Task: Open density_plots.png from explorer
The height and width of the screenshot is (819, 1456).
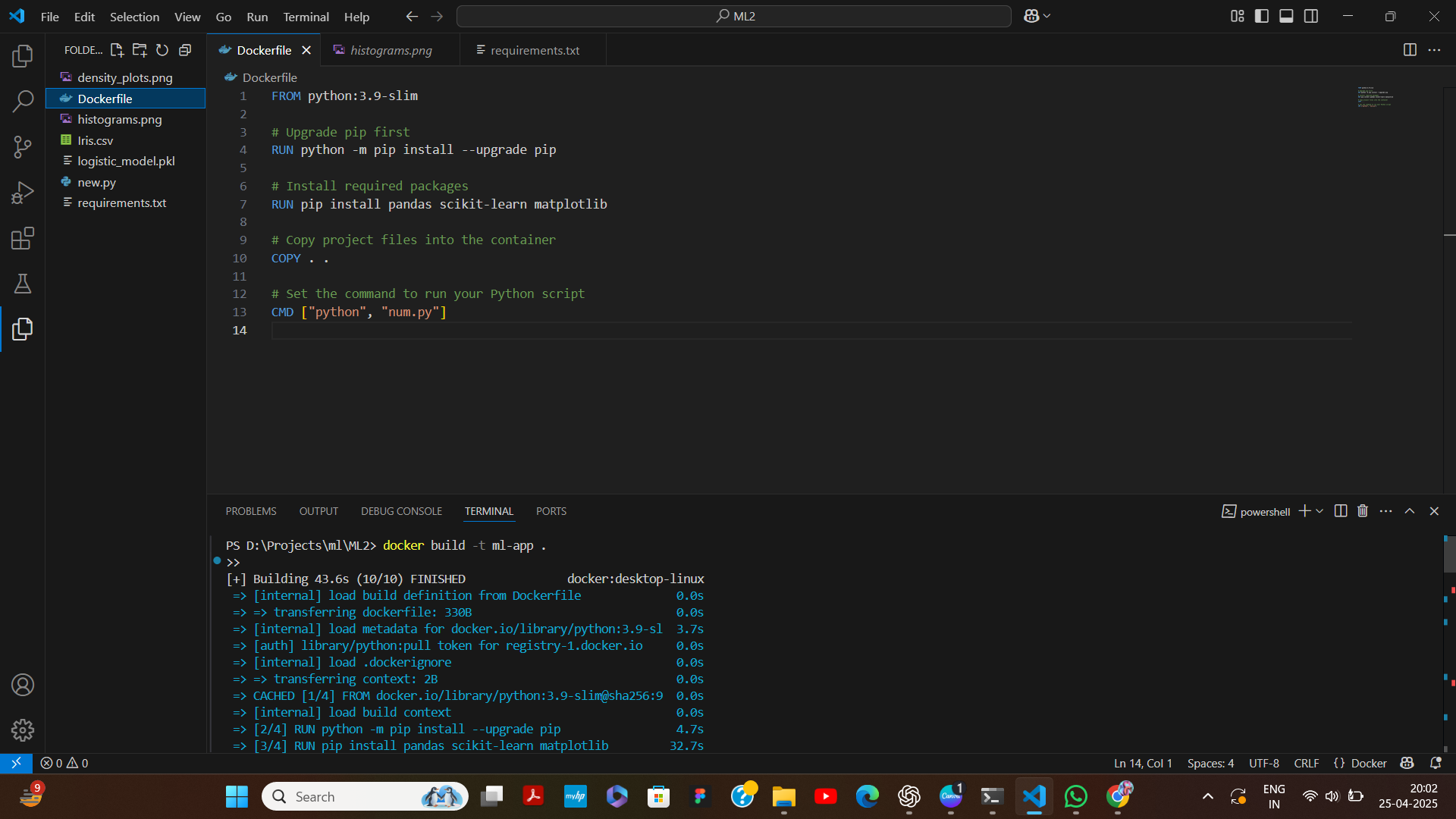Action: coord(126,77)
